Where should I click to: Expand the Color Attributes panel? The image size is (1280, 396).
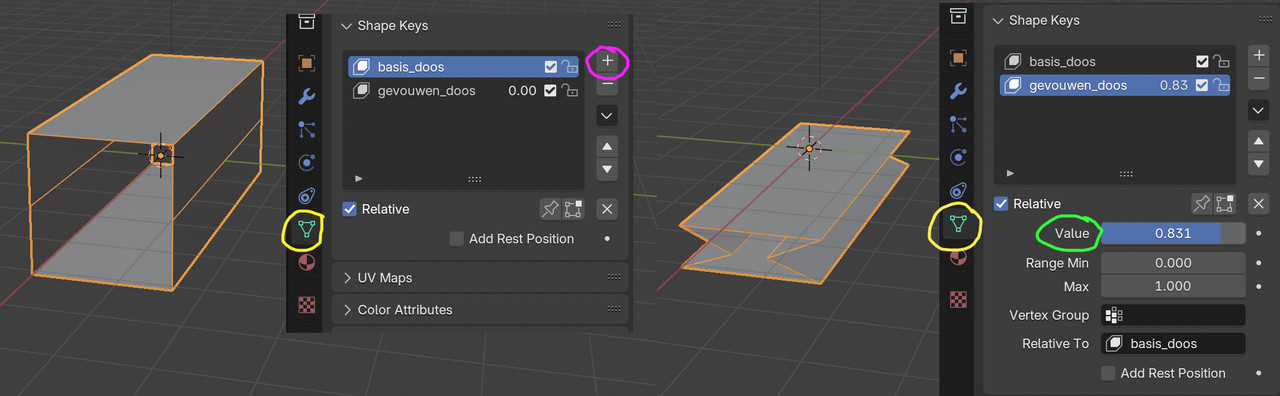coord(348,310)
